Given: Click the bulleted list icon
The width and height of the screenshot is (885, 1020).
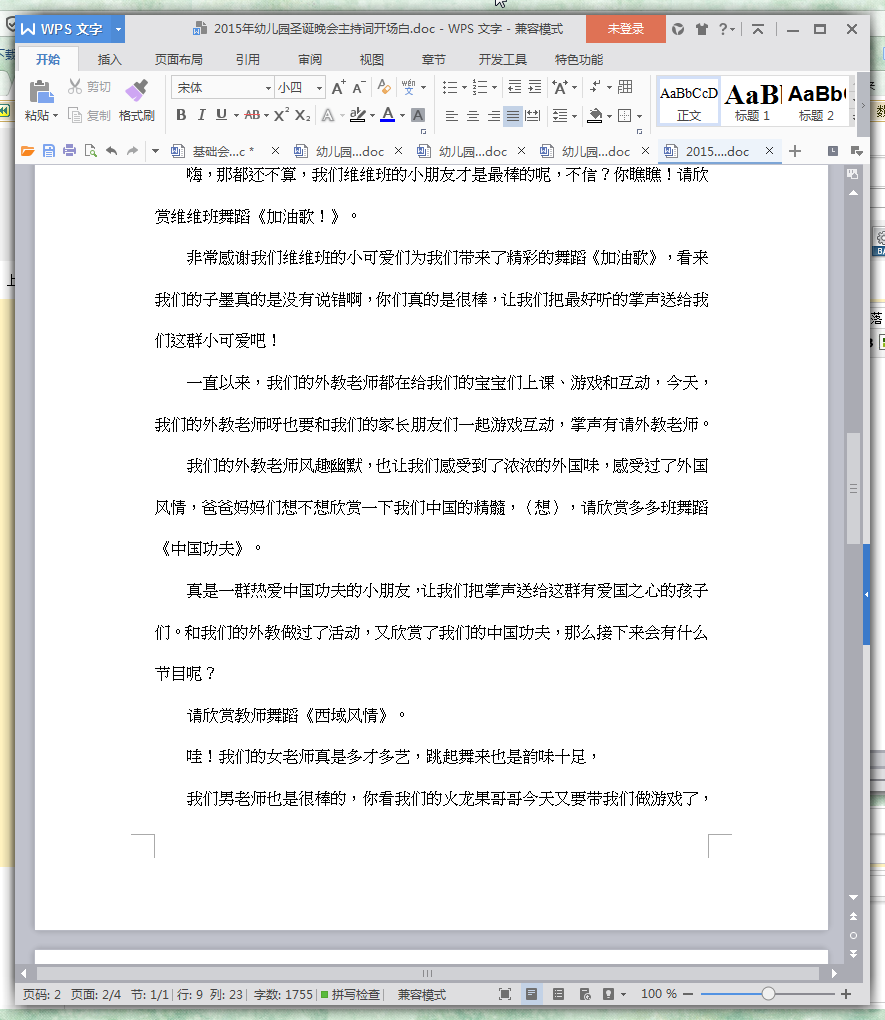Looking at the screenshot, I should (450, 87).
